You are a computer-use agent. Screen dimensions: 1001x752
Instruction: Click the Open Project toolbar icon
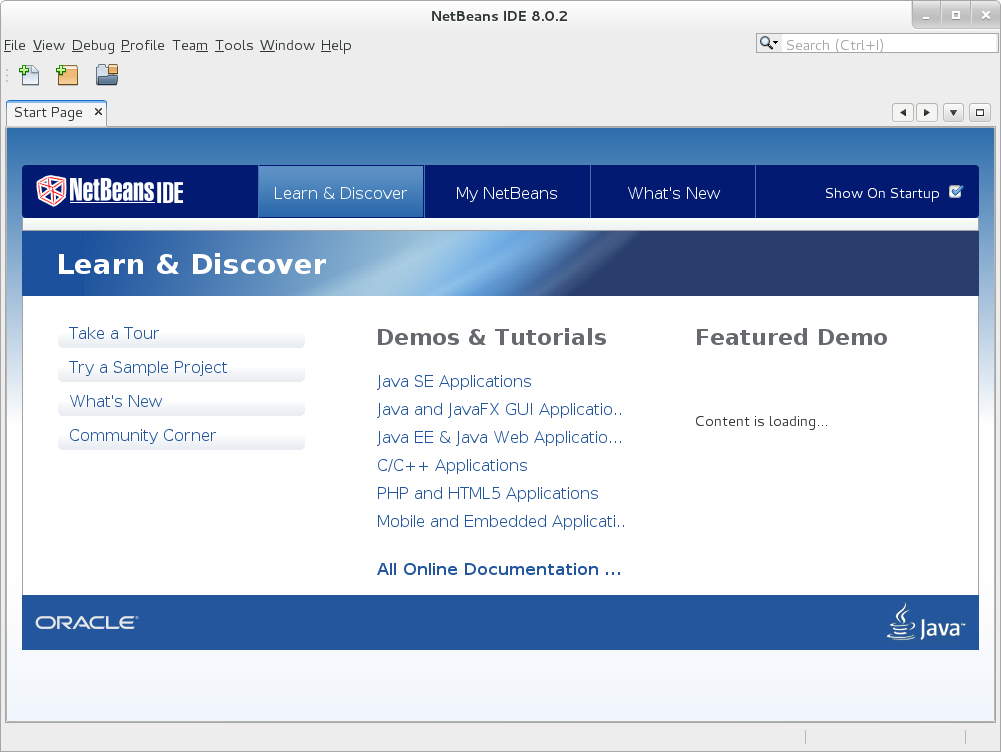pos(107,75)
